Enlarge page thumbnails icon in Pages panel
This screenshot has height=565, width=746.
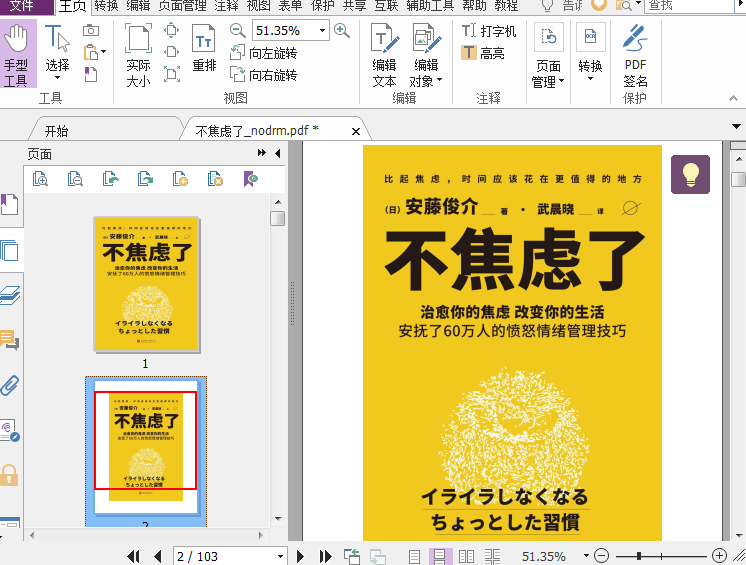40,179
